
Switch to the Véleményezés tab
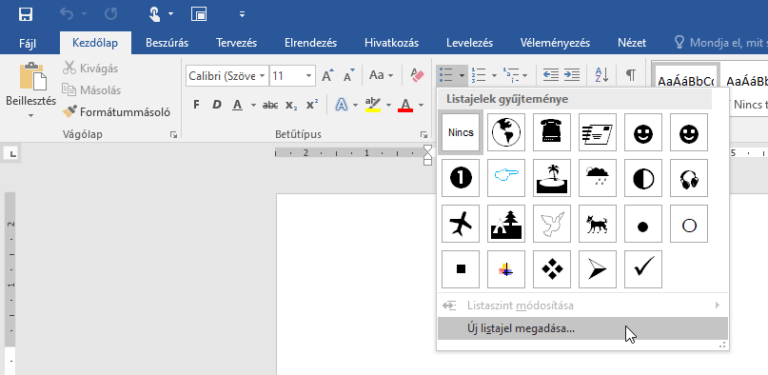tap(555, 43)
